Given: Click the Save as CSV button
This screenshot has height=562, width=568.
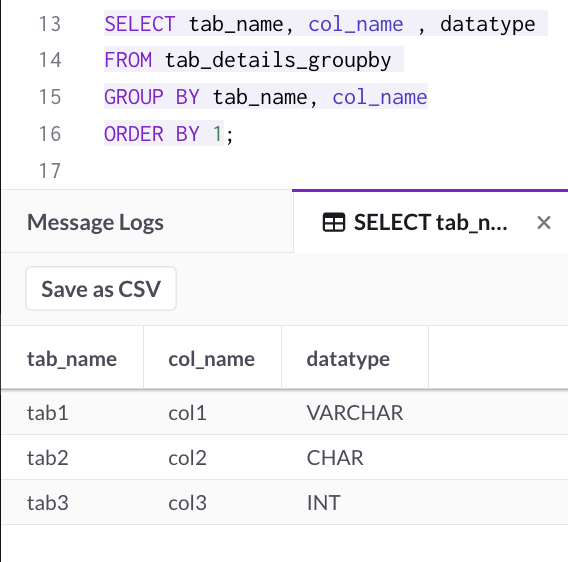Looking at the screenshot, I should point(101,289).
